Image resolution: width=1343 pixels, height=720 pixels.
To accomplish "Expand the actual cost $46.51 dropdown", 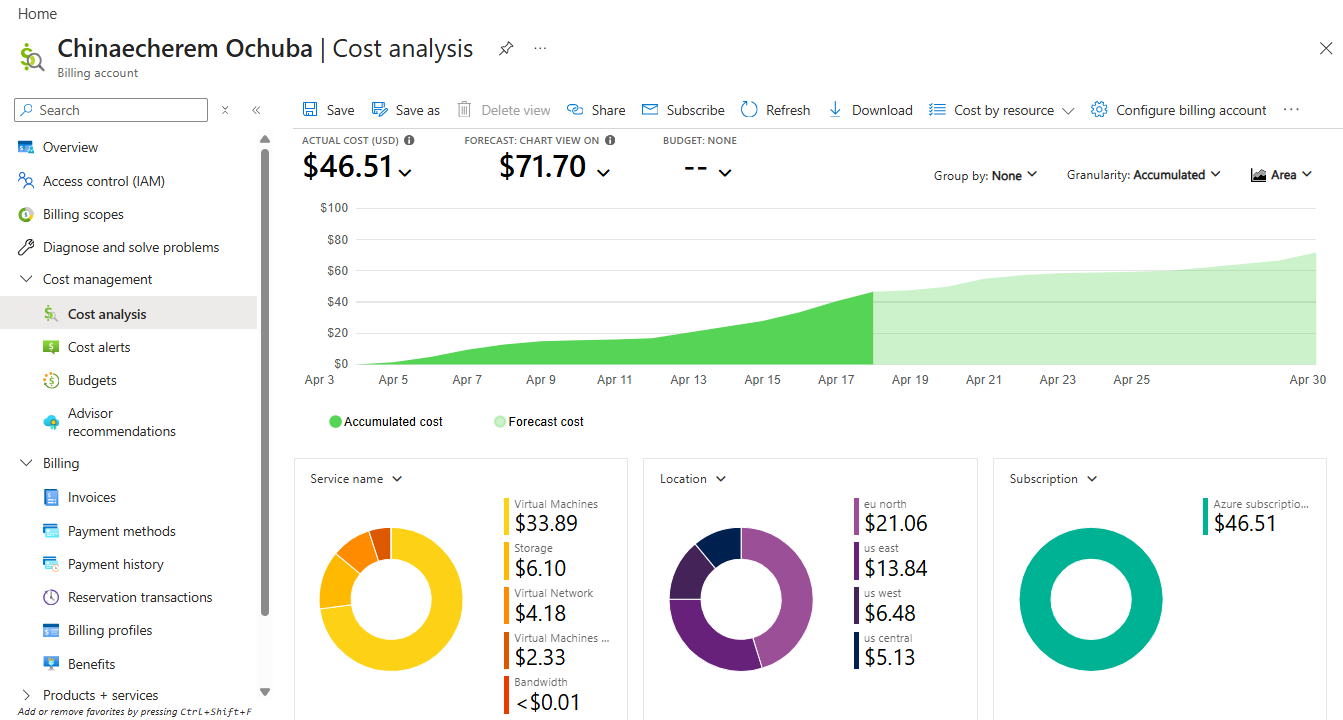I will (405, 173).
